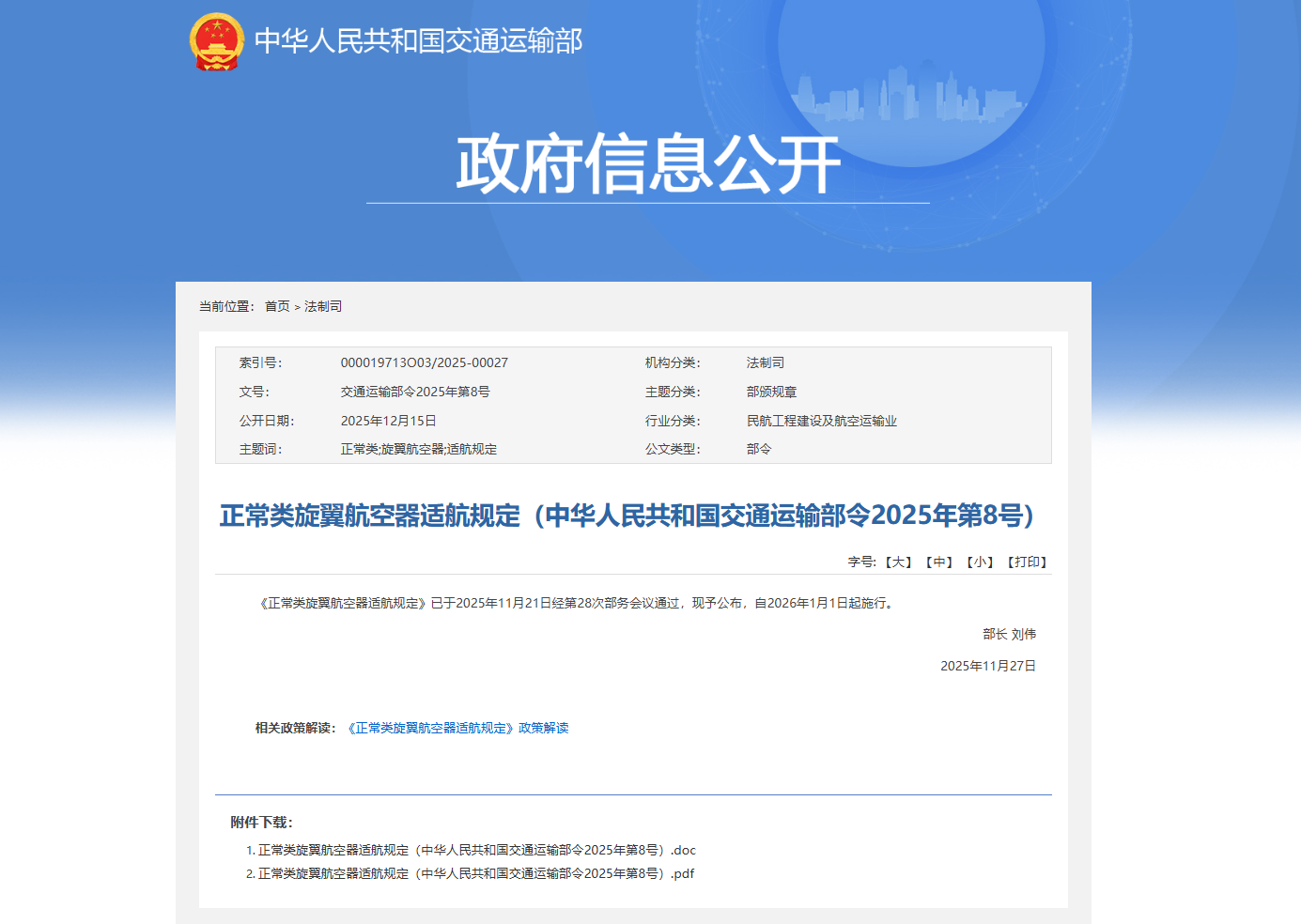Click the 主题分类 value 部颁规章
This screenshot has height=924, width=1301.
771,392
